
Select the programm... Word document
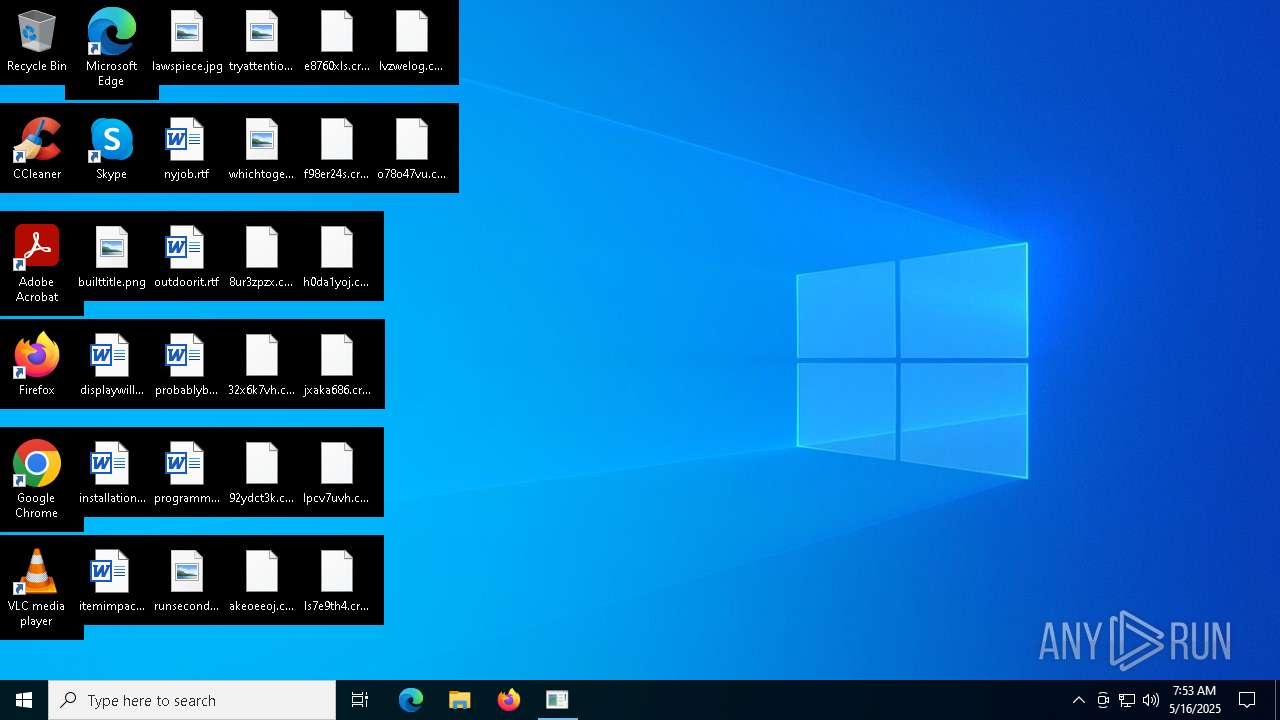pos(187,474)
